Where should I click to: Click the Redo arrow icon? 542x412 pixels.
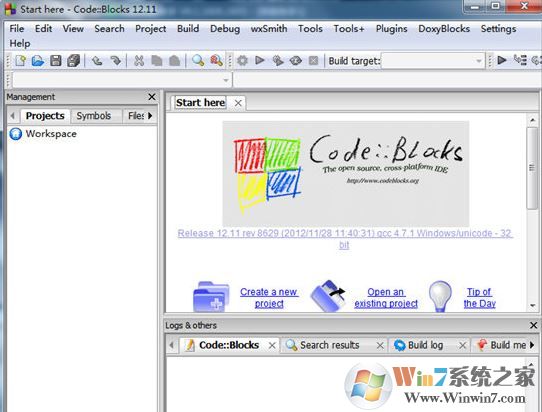[115, 61]
